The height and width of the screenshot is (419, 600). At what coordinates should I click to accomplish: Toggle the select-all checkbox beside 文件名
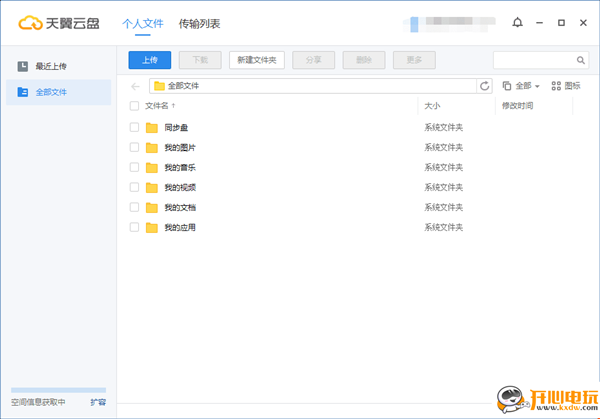coord(134,106)
